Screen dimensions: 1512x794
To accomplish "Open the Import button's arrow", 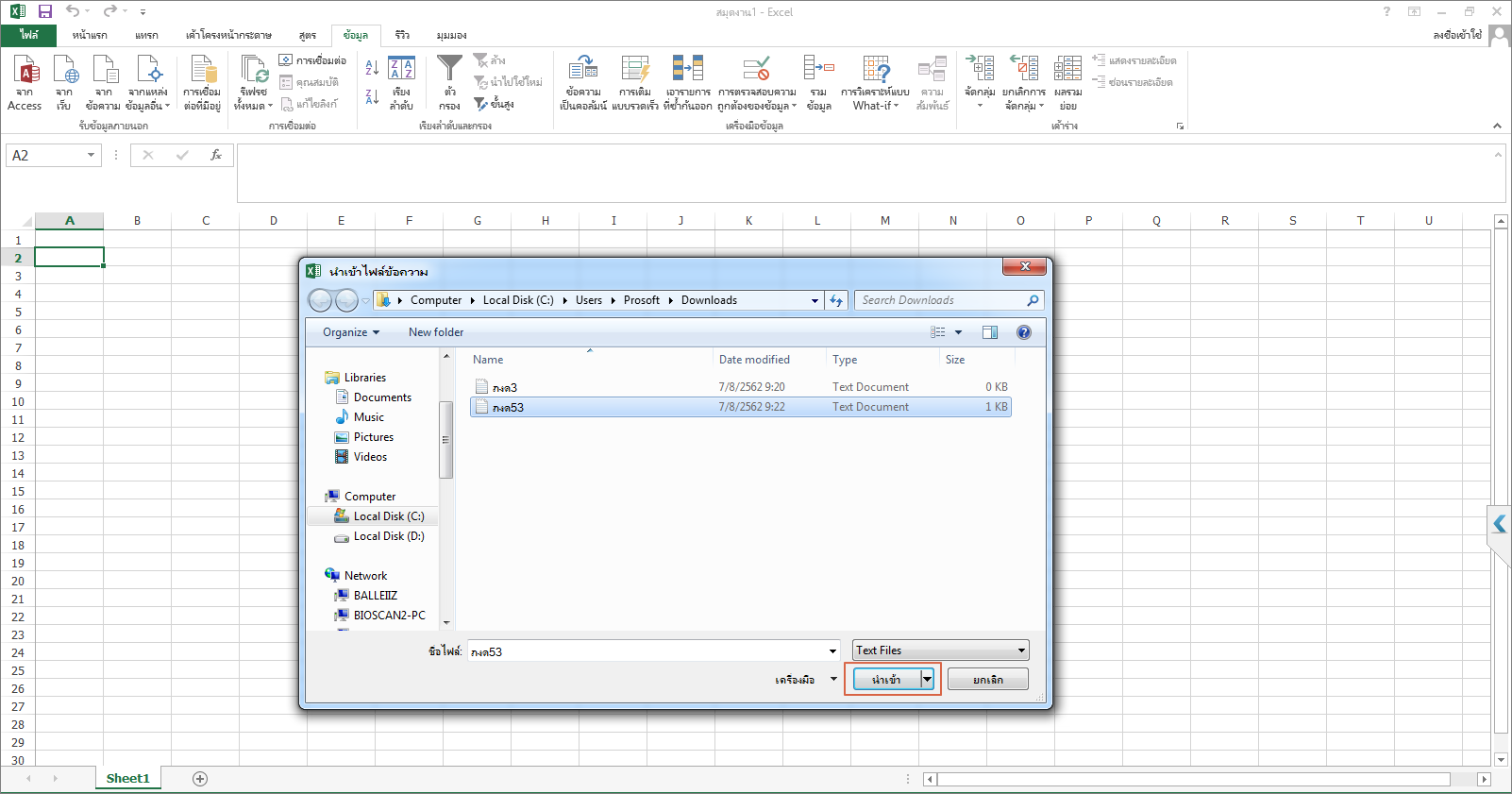I will pos(928,680).
